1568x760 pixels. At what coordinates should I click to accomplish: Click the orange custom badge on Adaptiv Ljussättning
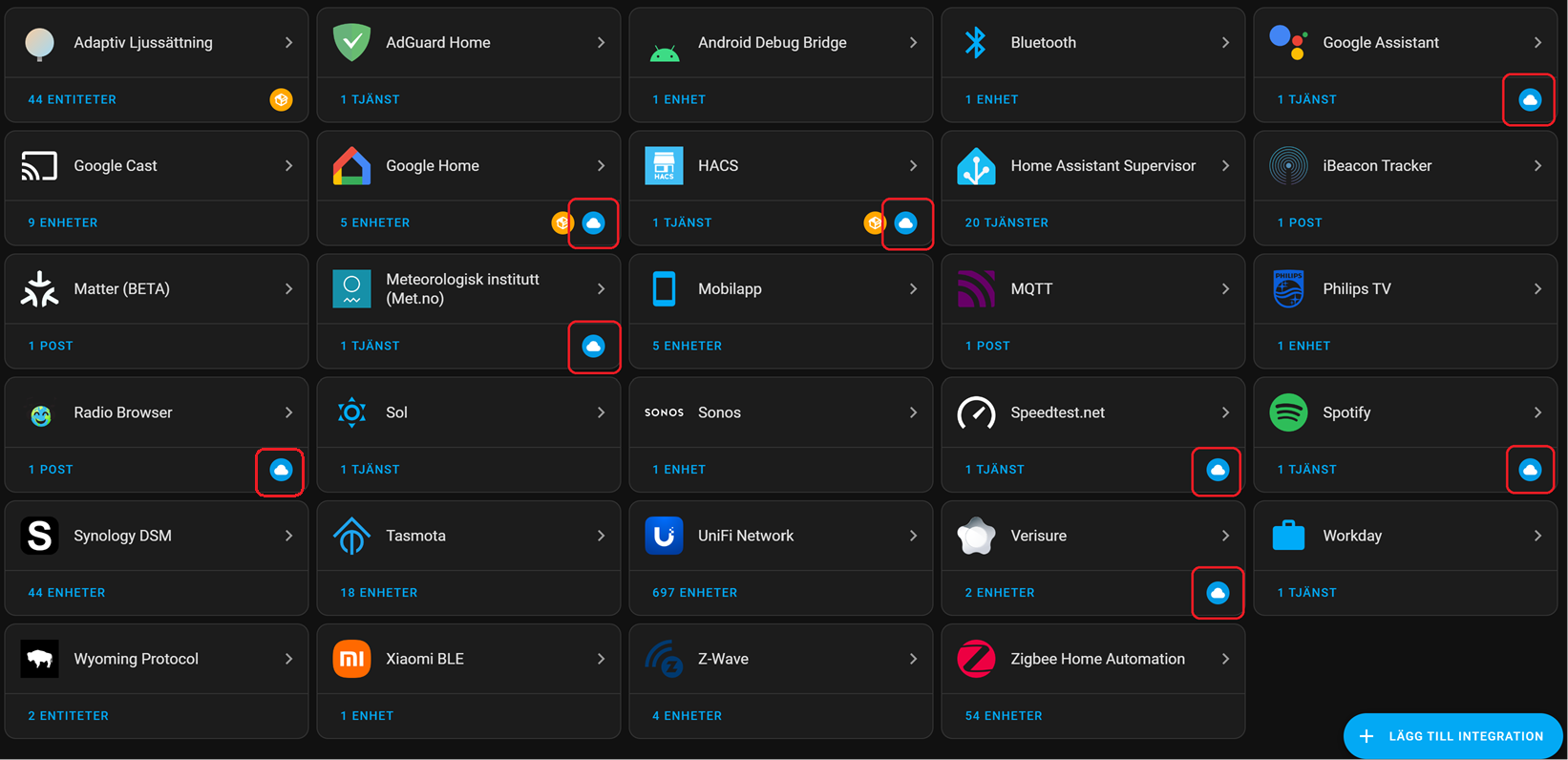[x=281, y=99]
